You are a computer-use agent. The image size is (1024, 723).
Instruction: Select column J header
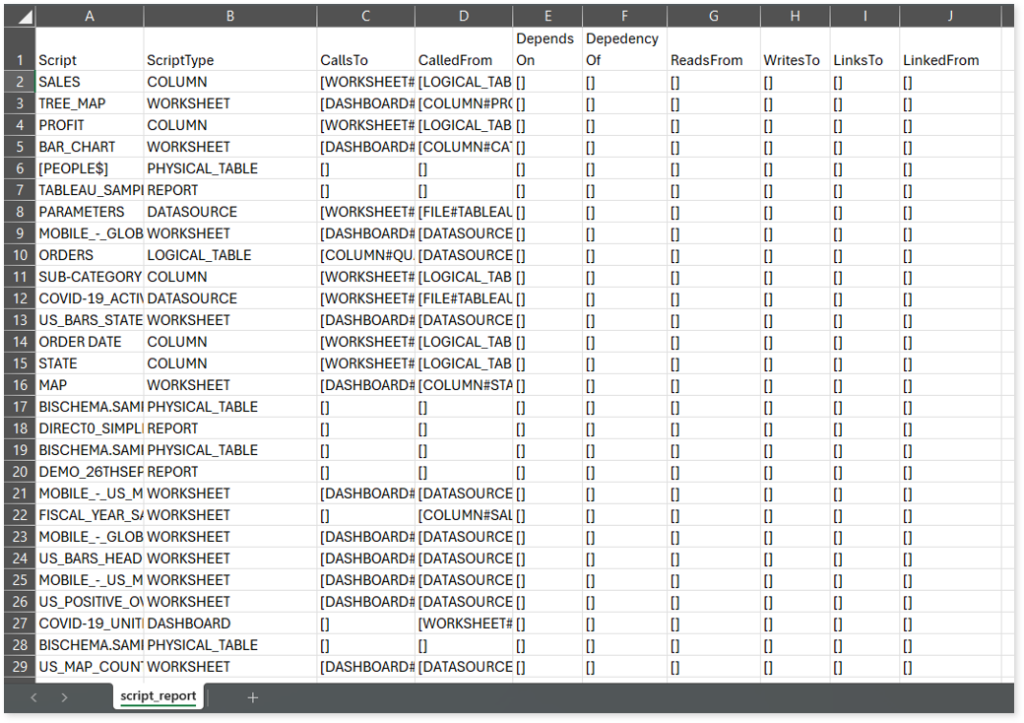949,17
